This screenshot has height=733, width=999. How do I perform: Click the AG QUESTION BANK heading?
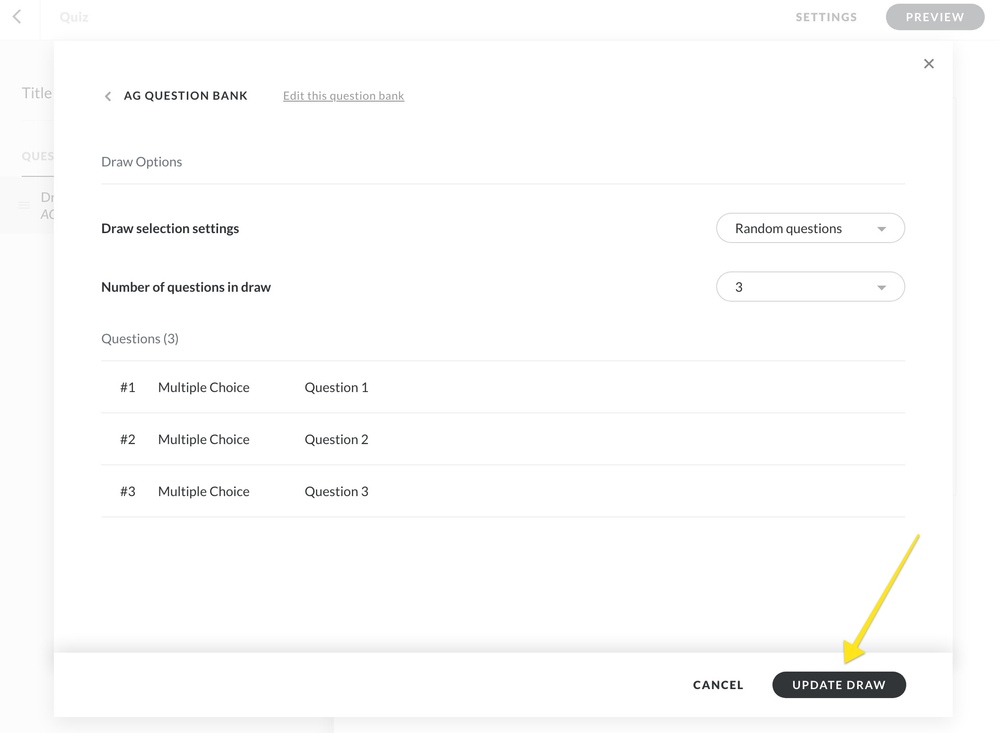pyautogui.click(x=185, y=96)
